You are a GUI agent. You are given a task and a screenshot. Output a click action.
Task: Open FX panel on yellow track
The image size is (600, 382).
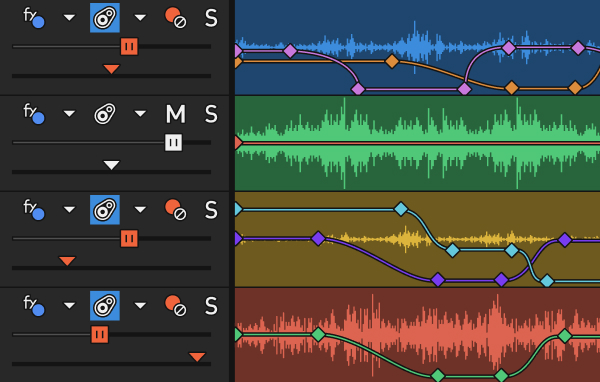34,210
